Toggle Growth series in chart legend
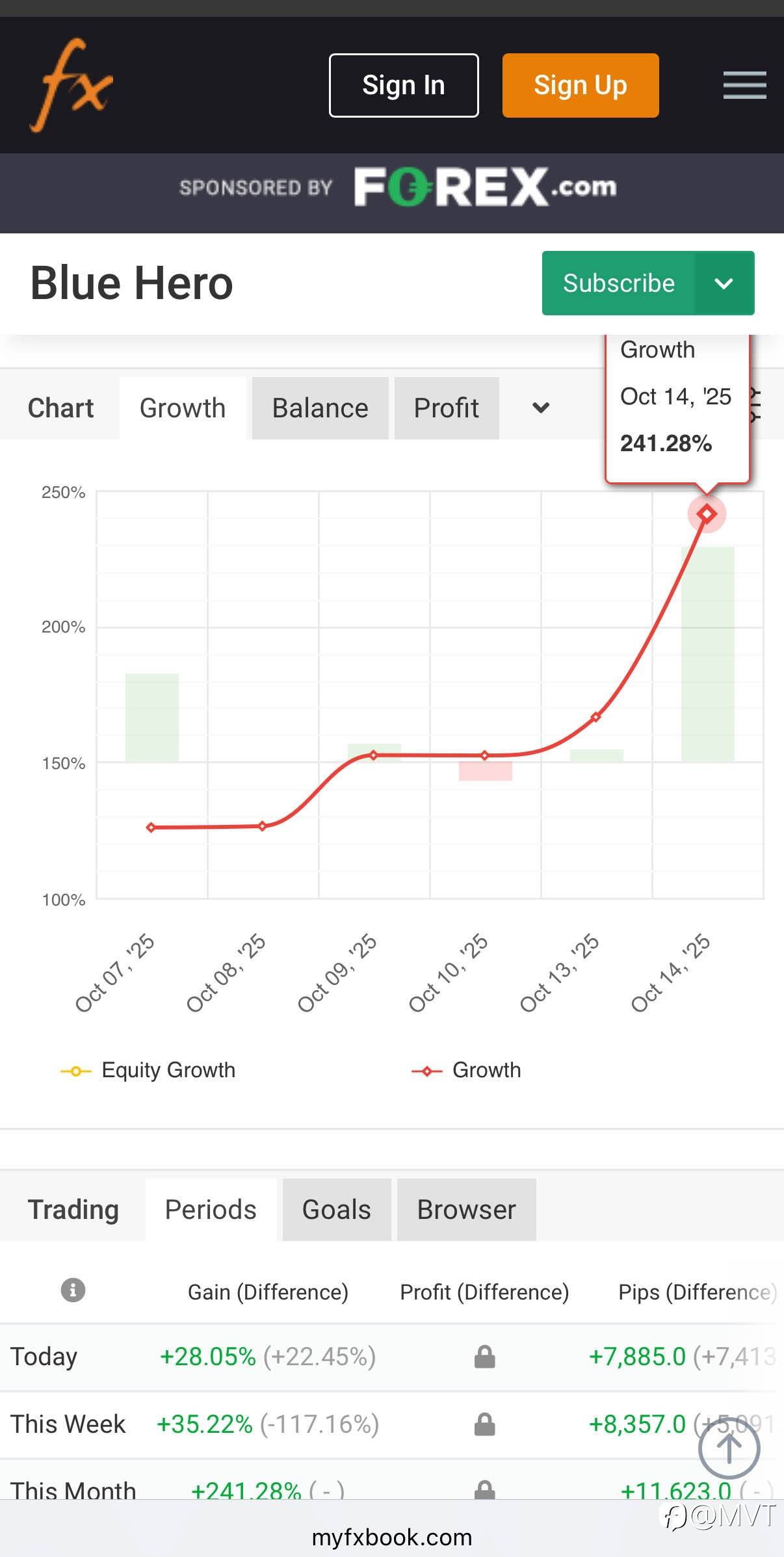Viewport: 784px width, 1557px height. coord(467,1070)
